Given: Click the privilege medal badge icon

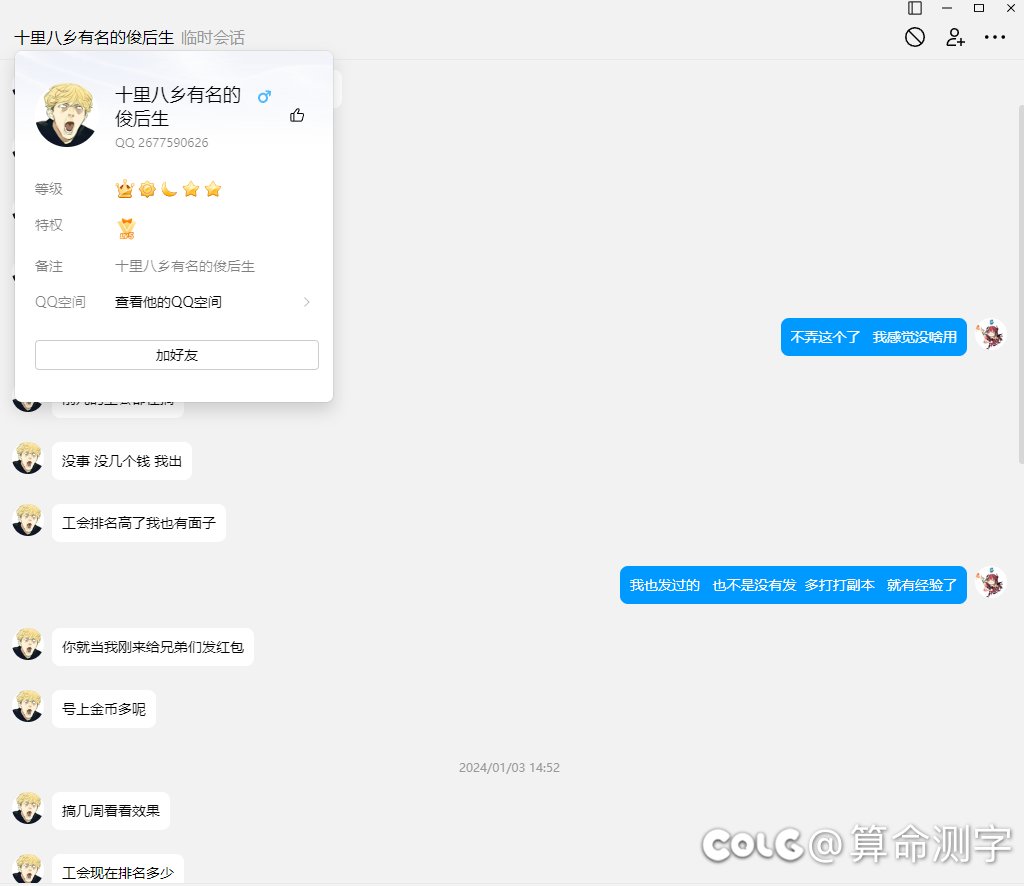Looking at the screenshot, I should tap(127, 228).
